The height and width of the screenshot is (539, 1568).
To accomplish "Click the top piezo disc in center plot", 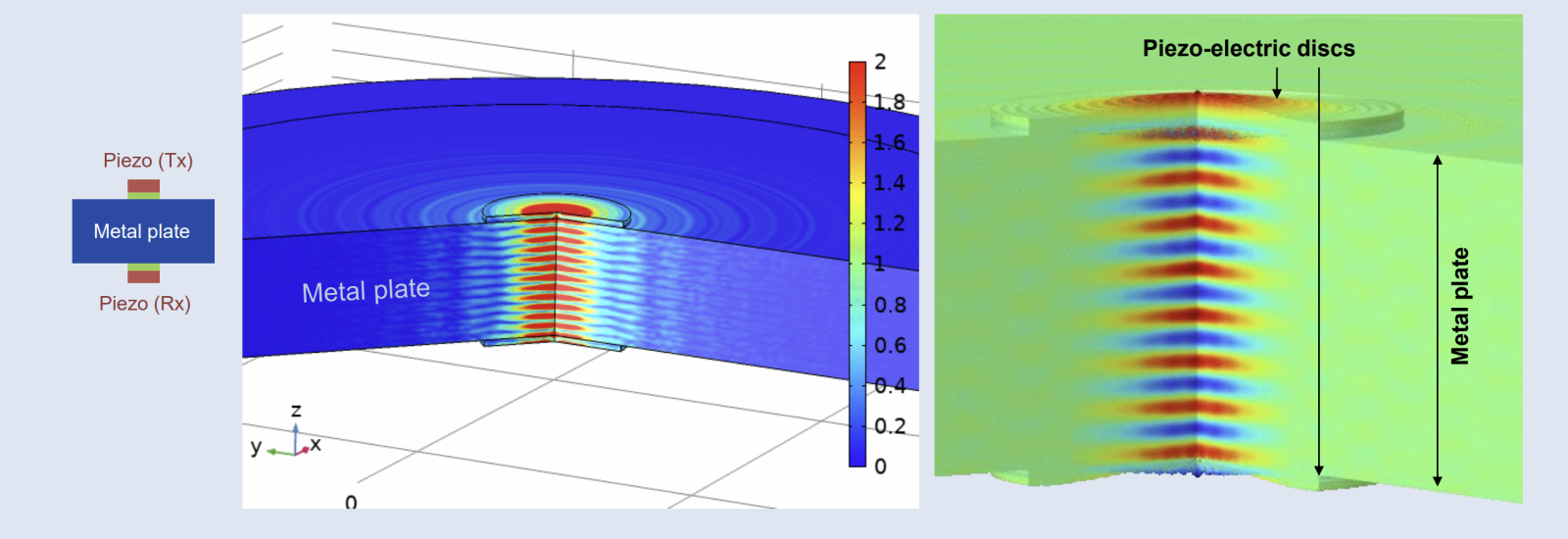I will tap(557, 210).
